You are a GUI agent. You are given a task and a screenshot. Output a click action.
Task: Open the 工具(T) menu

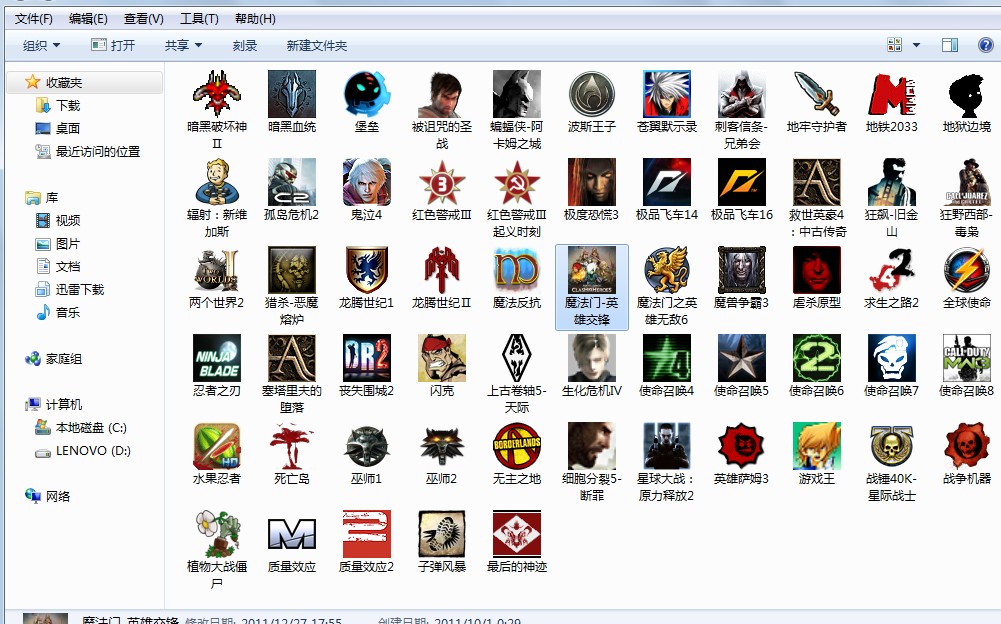pos(199,19)
